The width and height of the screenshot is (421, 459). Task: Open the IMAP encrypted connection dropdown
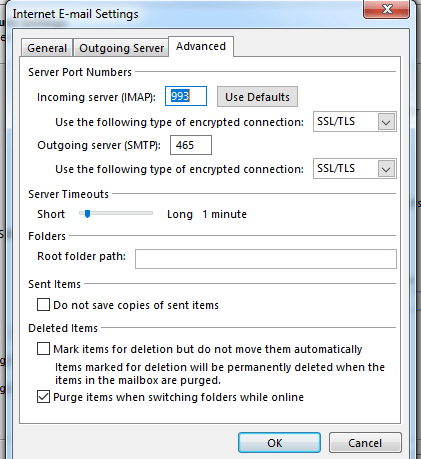click(355, 122)
